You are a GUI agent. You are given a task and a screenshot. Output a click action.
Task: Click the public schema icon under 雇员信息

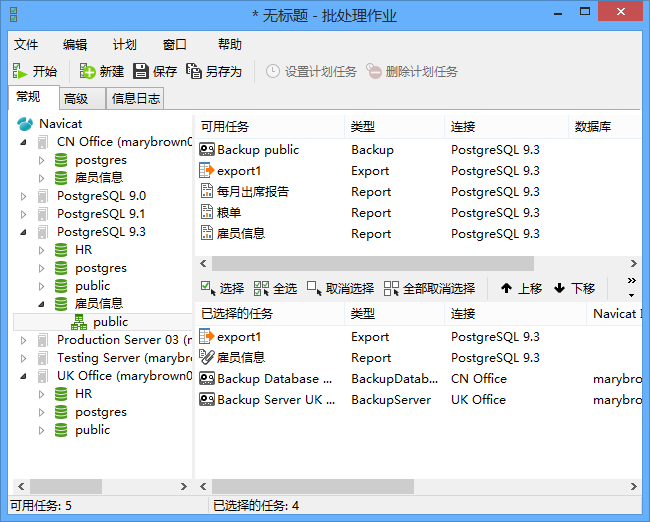79,322
